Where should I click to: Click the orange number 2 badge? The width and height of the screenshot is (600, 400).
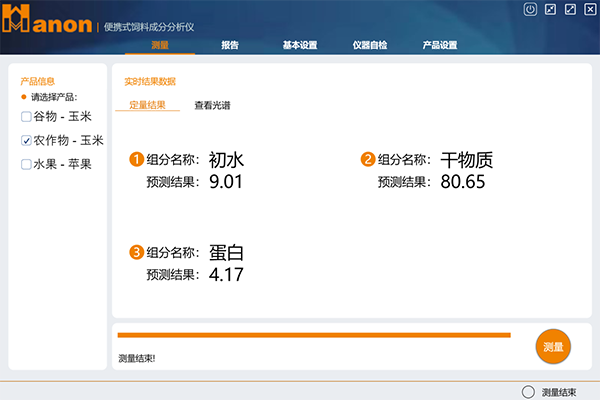[x=368, y=159]
